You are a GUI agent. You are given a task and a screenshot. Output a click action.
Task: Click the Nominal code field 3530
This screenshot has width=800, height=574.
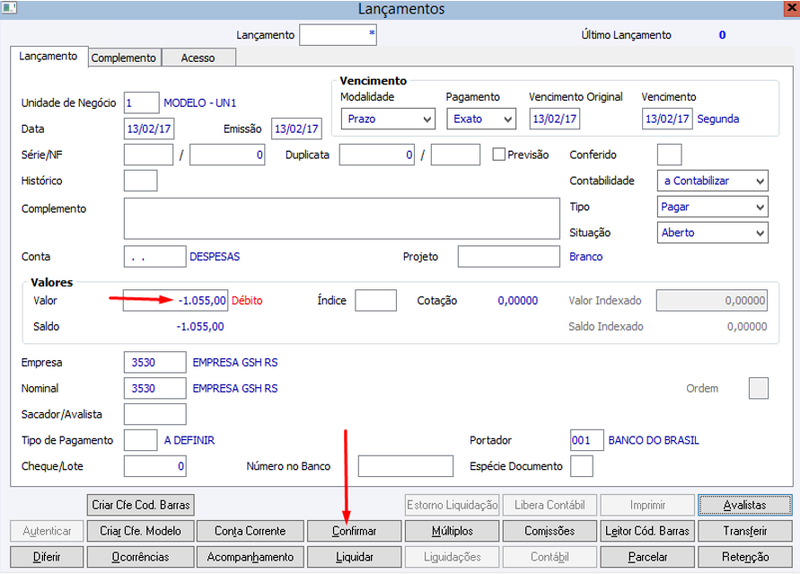pos(155,388)
